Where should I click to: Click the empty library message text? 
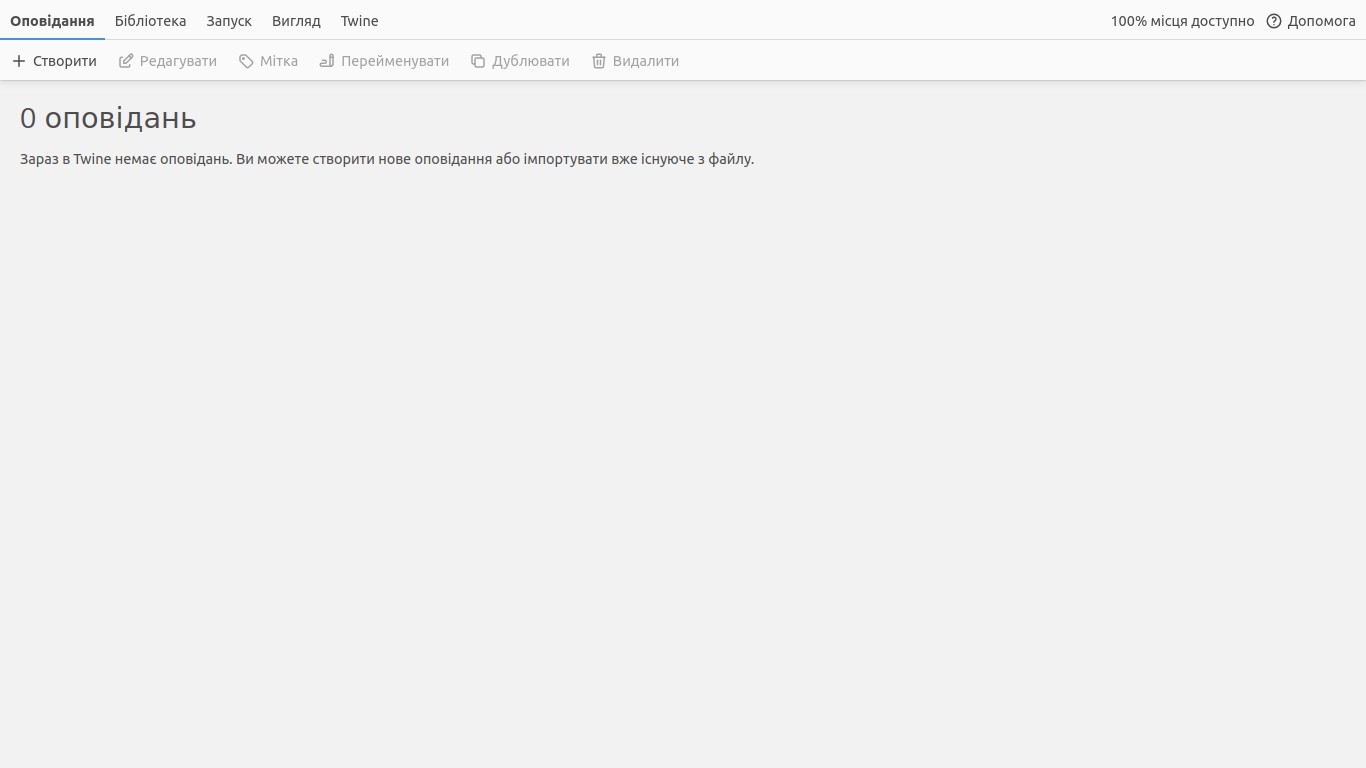point(387,159)
